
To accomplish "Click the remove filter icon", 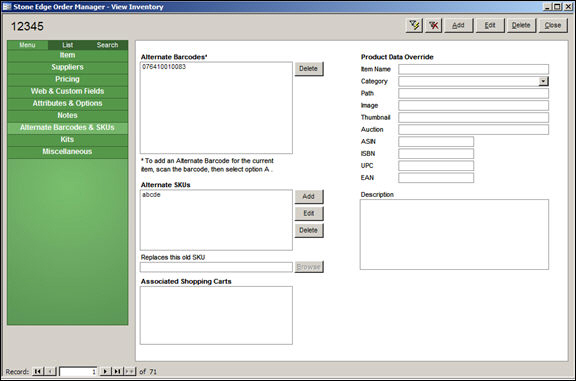I will [x=433, y=25].
